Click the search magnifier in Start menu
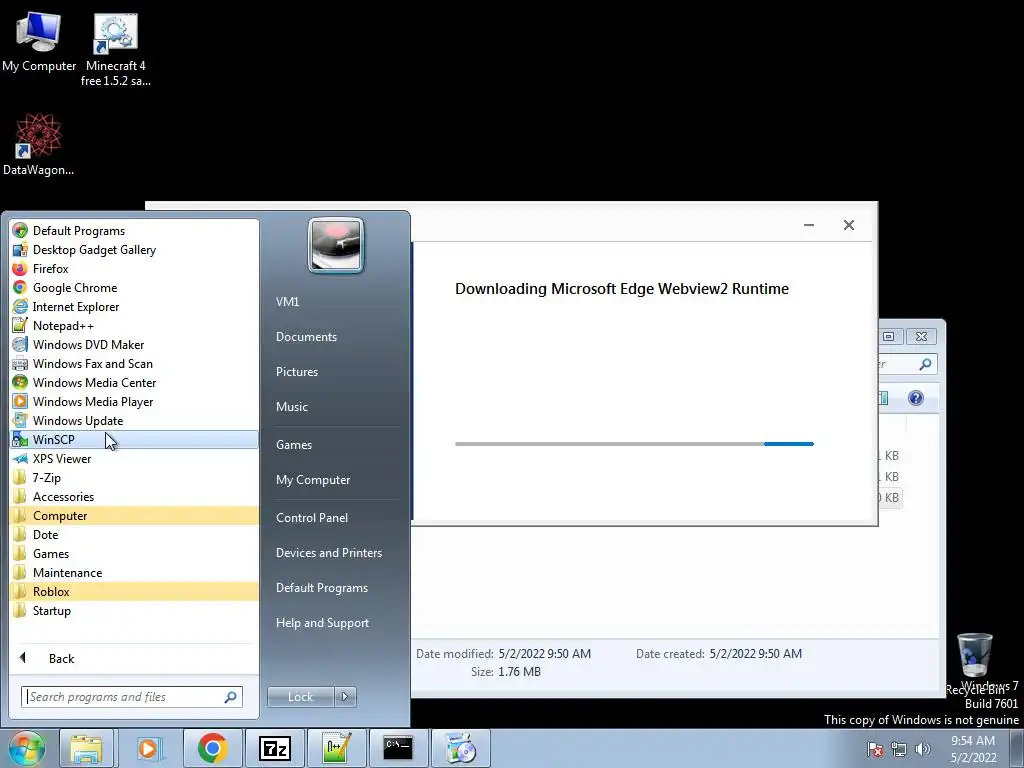Screen dimensions: 1024x768 pos(231,697)
